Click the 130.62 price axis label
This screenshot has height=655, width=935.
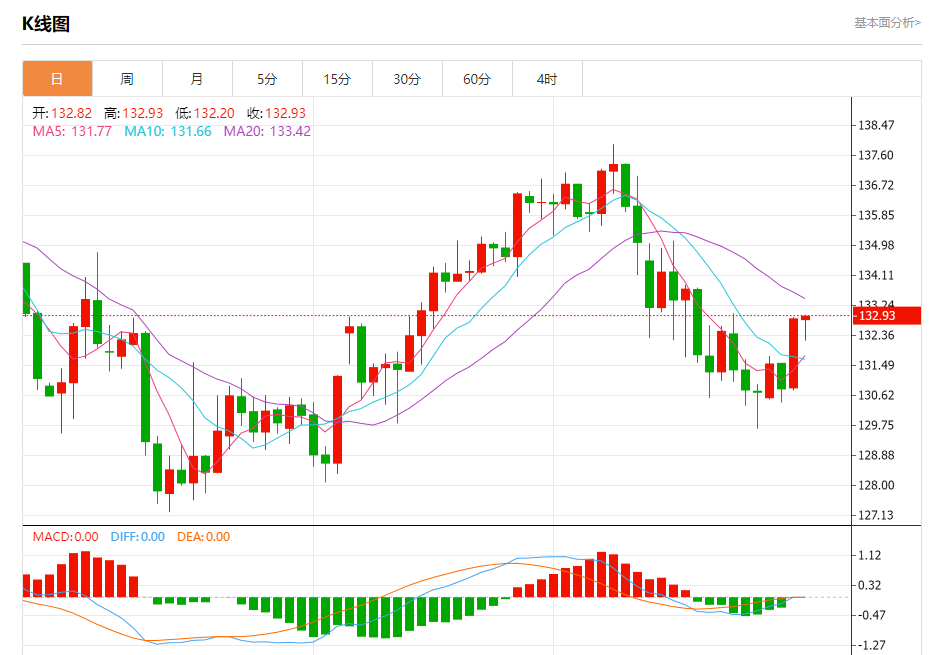[876, 395]
